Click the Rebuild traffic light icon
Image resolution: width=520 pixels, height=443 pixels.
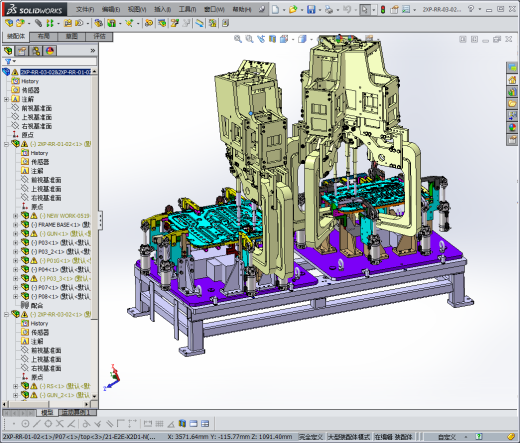pyautogui.click(x=383, y=10)
